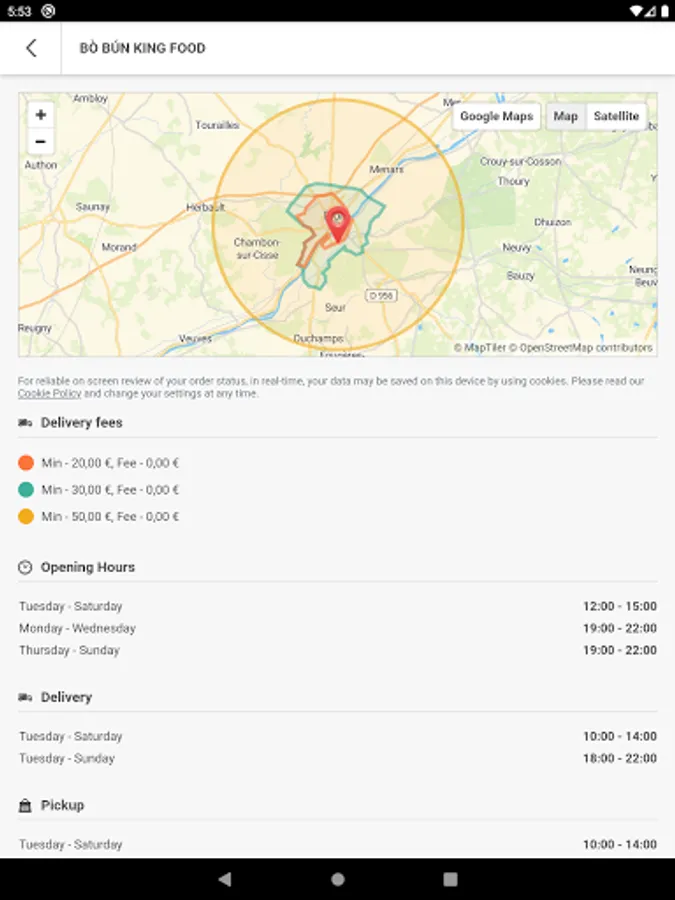Image resolution: width=675 pixels, height=900 pixels.
Task: Click the 'Min - 50,00 €, Fee - 0,00 €' text
Action: 110,517
